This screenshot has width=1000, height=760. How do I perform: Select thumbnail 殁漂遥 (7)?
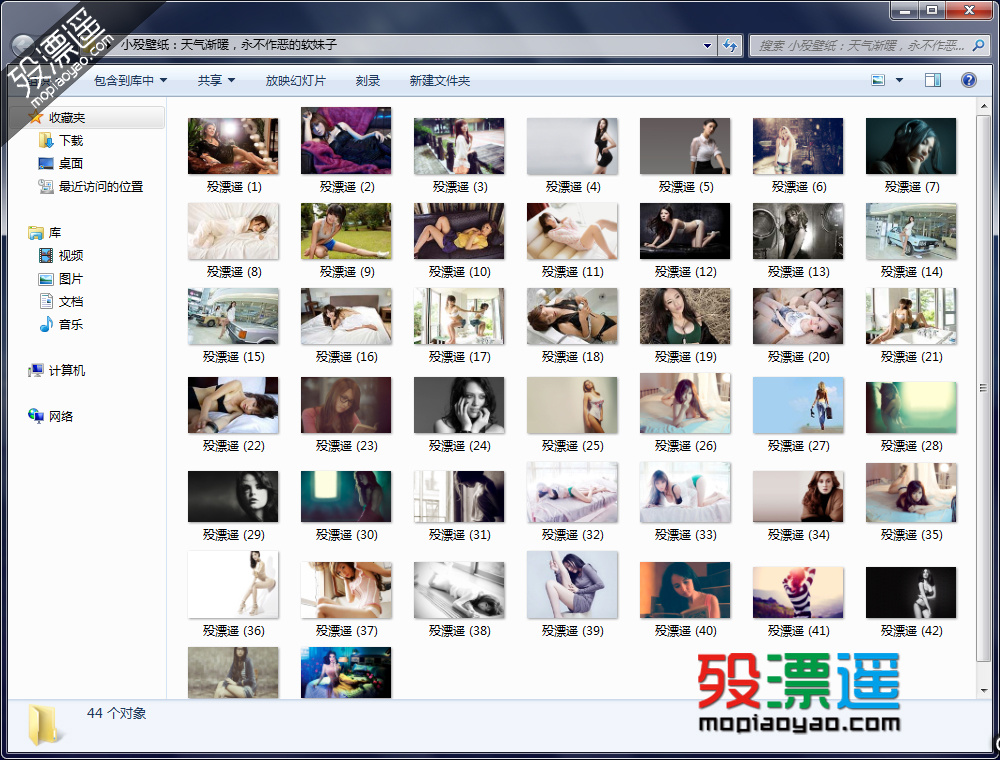coord(911,146)
